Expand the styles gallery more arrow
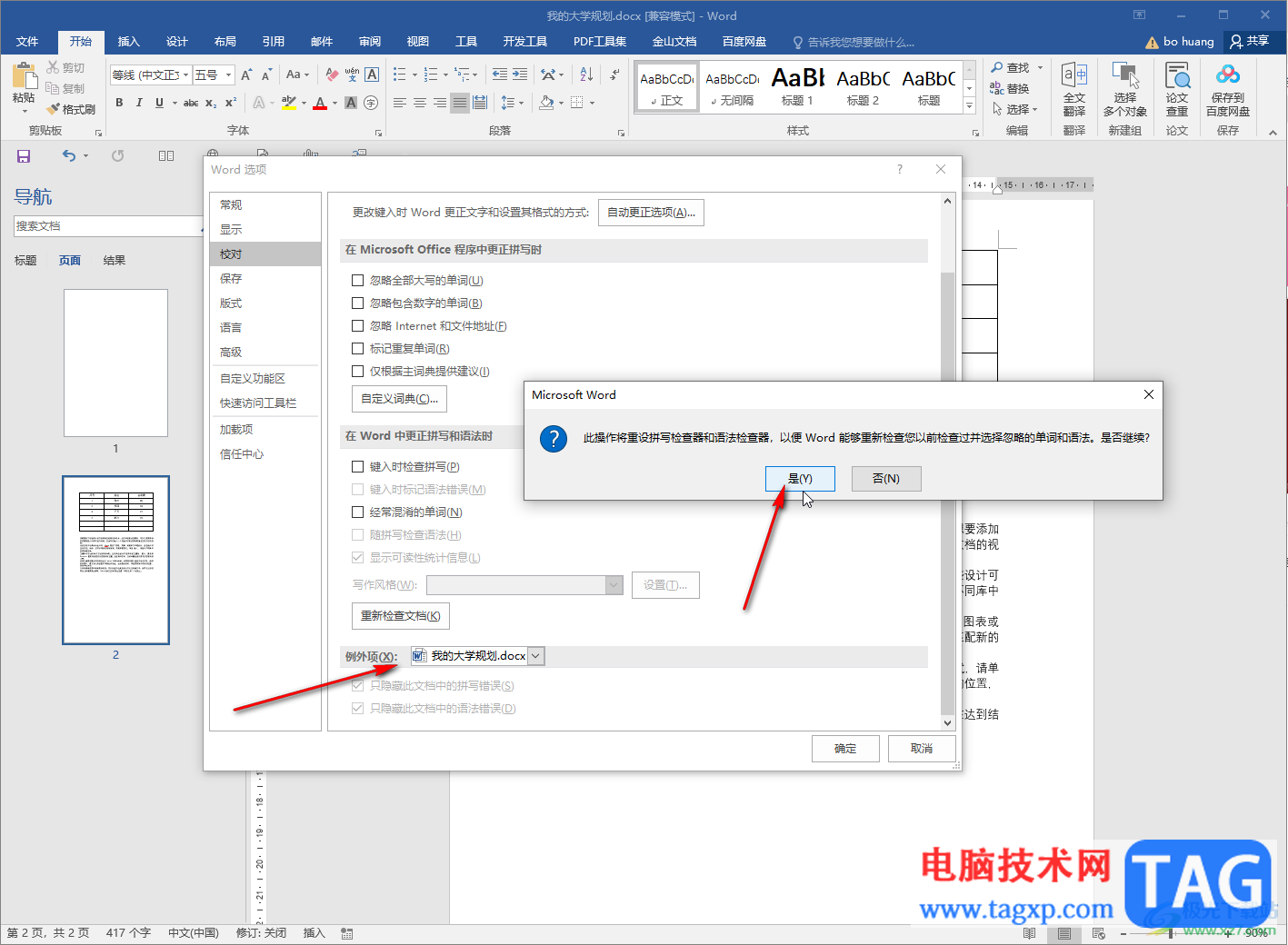Screen dimensions: 1288x945 click(970, 106)
